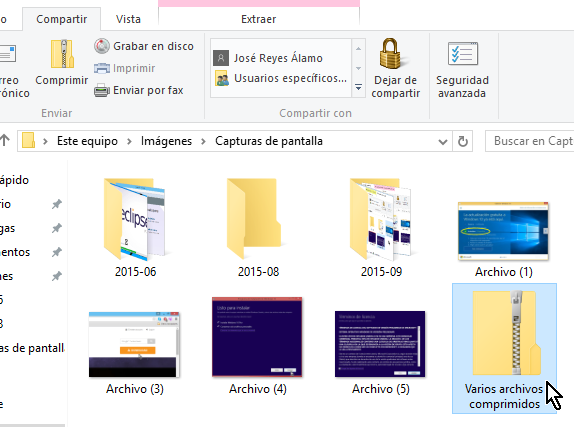The width and height of the screenshot is (574, 427).
Task: Switch to the Vista tab
Action: [x=128, y=19]
